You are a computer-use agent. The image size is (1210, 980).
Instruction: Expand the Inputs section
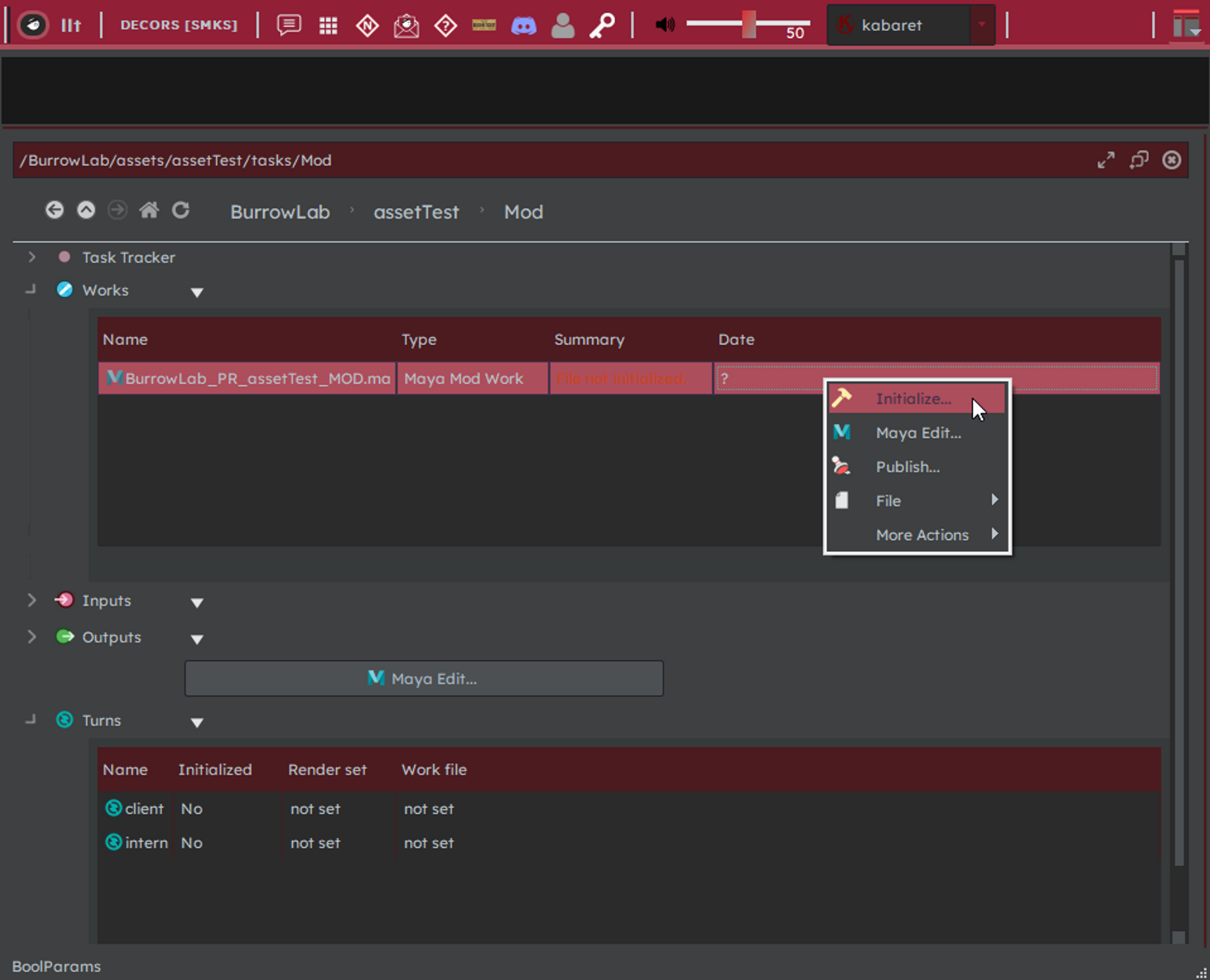pyautogui.click(x=32, y=600)
